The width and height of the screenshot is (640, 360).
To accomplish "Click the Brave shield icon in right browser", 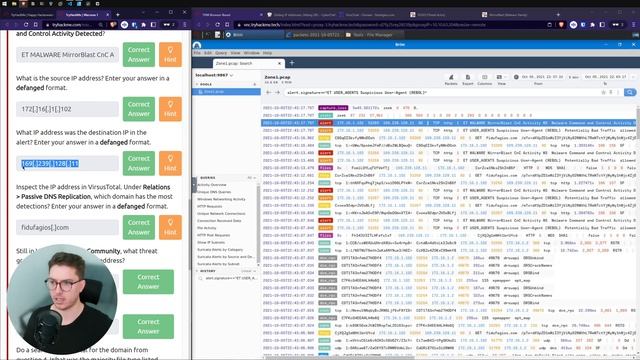I will (562, 24).
